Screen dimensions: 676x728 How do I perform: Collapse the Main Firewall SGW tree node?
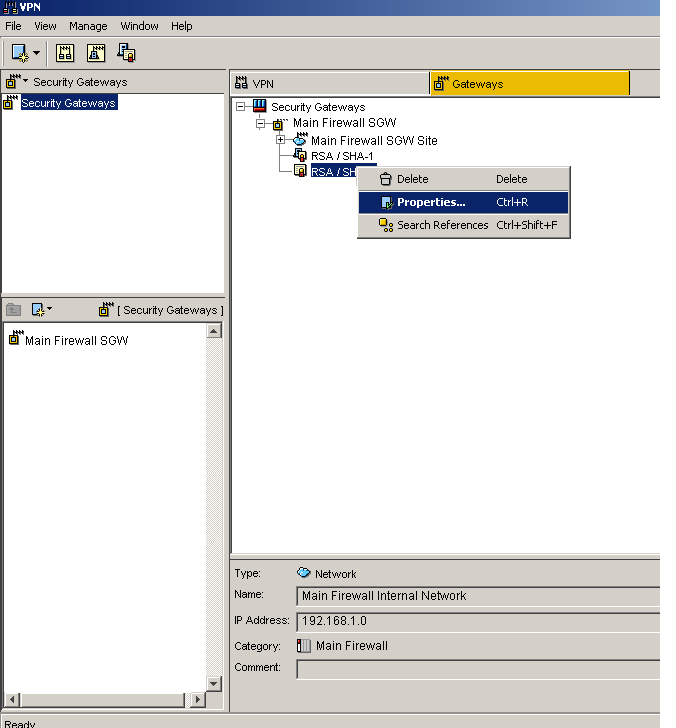point(259,124)
